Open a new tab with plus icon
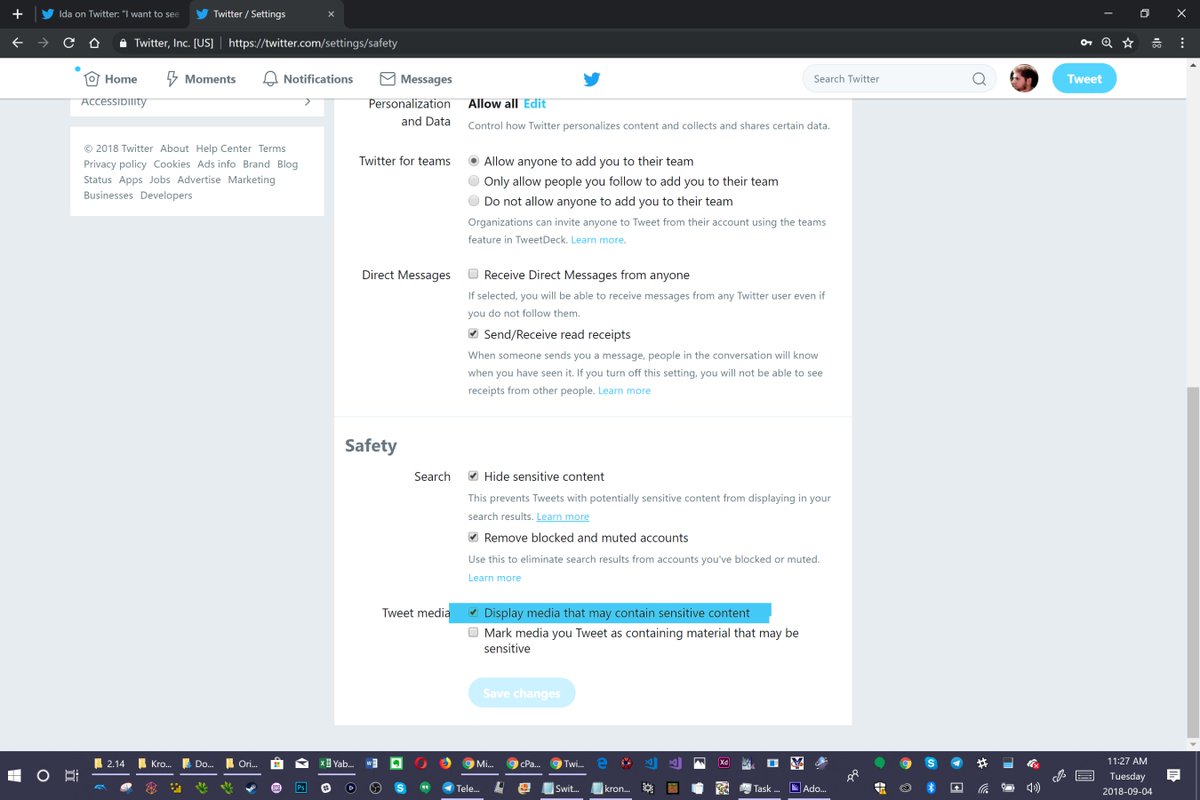Image resolution: width=1200 pixels, height=800 pixels. click(16, 14)
